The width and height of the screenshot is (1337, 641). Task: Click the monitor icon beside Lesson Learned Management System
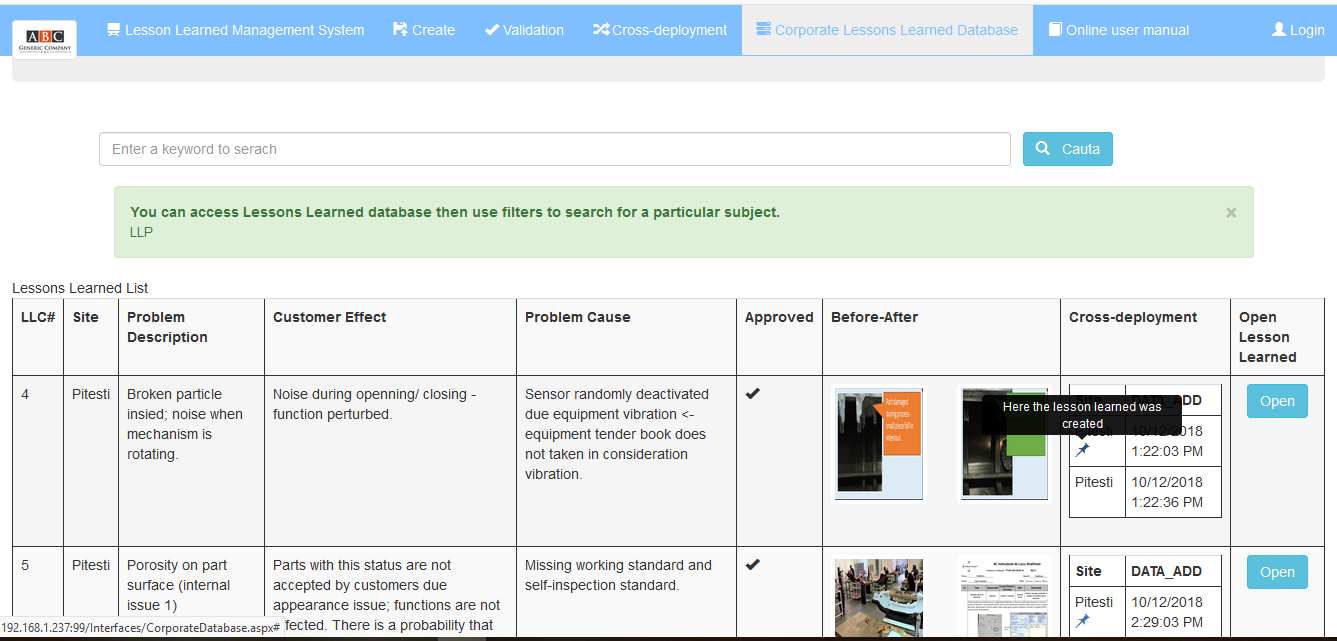pyautogui.click(x=114, y=29)
